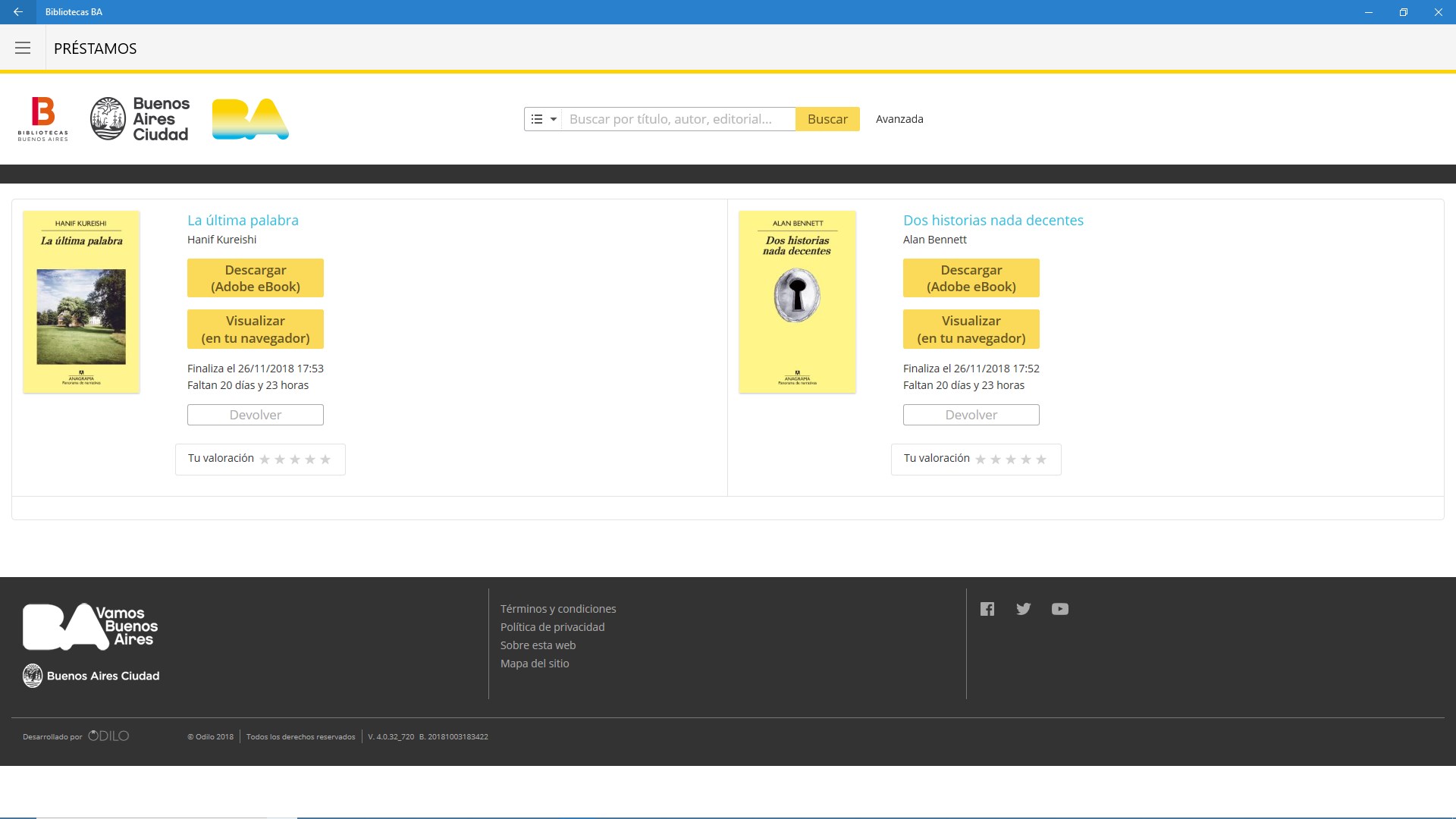Rate La última palabra five stars
This screenshot has width=1456, height=819.
pos(325,460)
